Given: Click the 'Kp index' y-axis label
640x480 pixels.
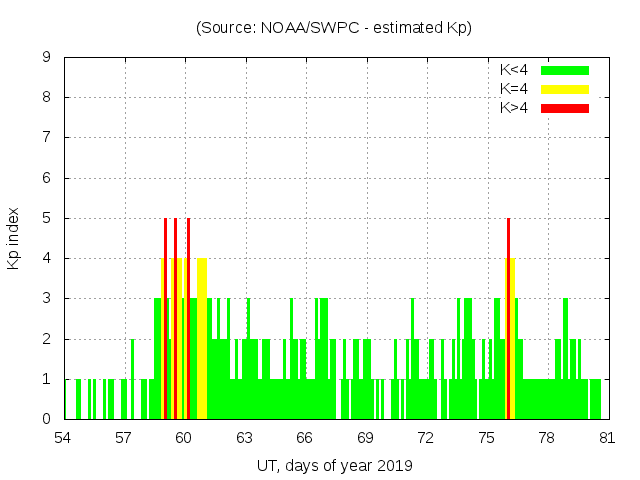Looking at the screenshot, I should coord(14,238).
